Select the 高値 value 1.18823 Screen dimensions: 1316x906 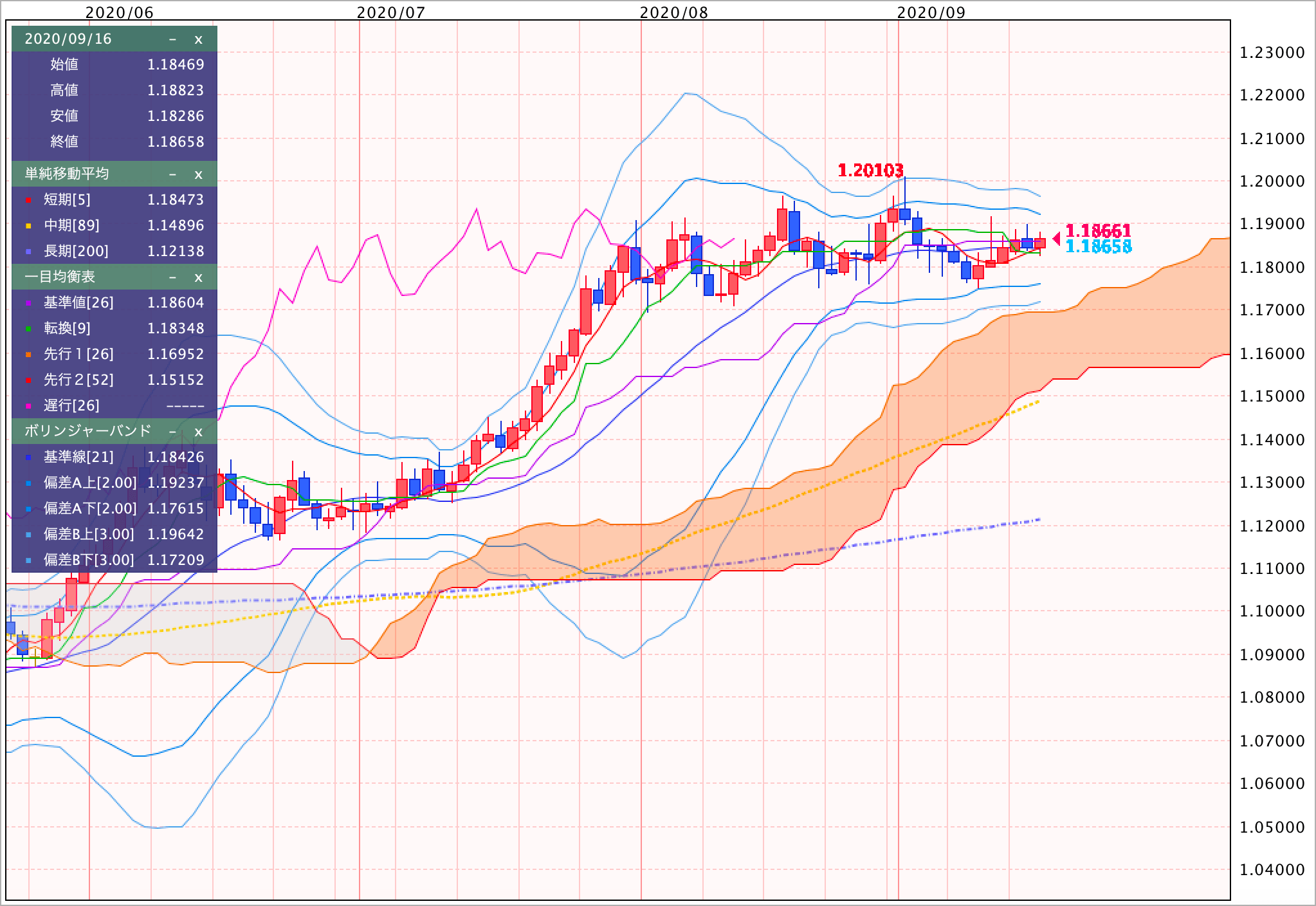tap(176, 90)
